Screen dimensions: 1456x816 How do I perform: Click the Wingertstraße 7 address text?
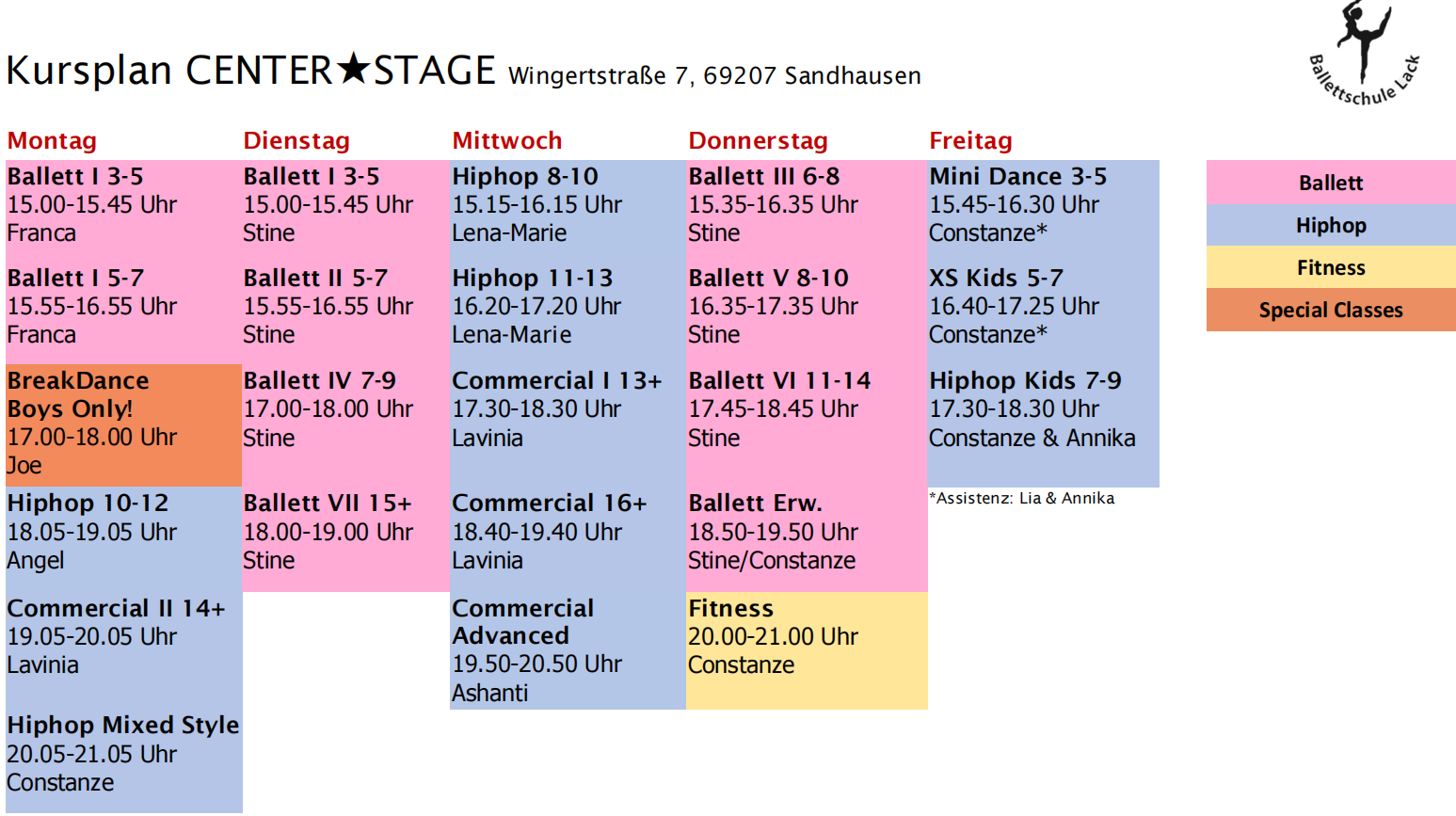714,75
